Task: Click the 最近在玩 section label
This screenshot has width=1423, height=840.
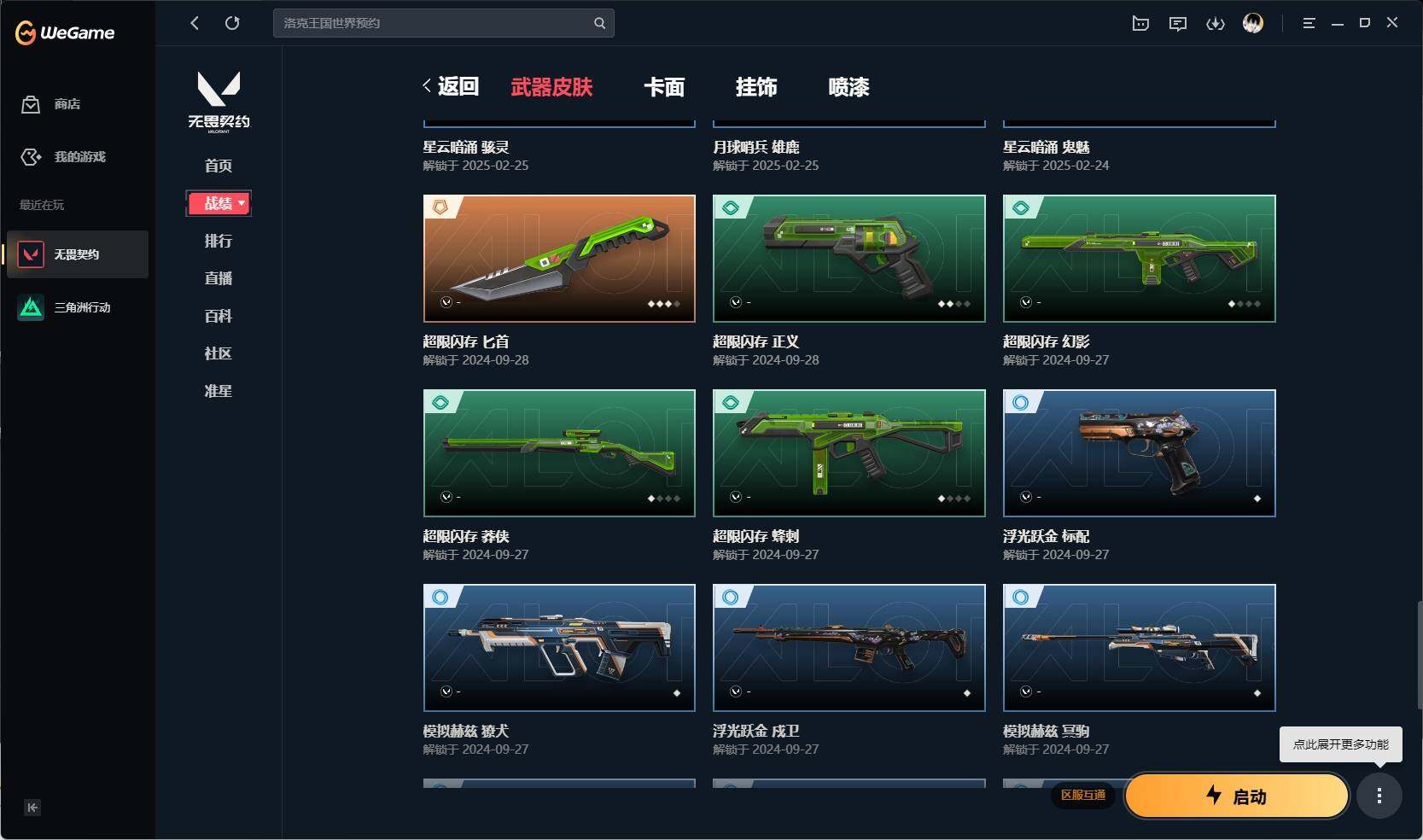Action: 42,205
